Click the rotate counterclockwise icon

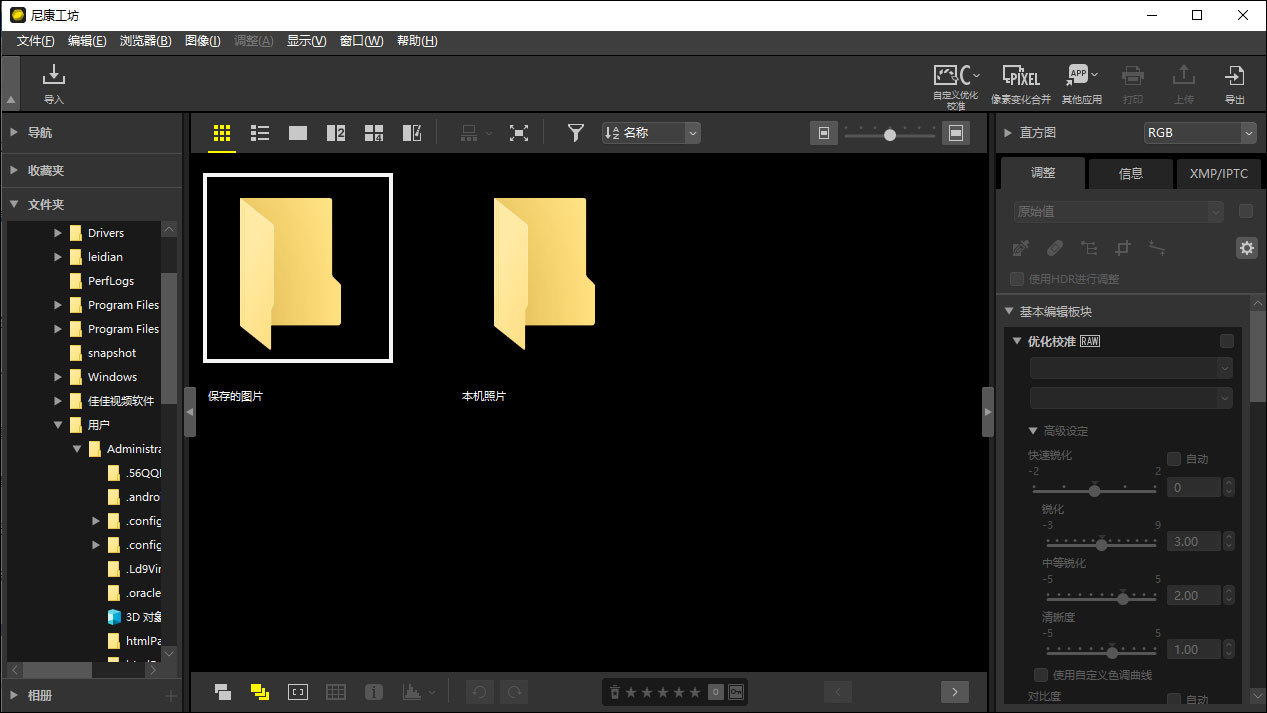pos(478,691)
